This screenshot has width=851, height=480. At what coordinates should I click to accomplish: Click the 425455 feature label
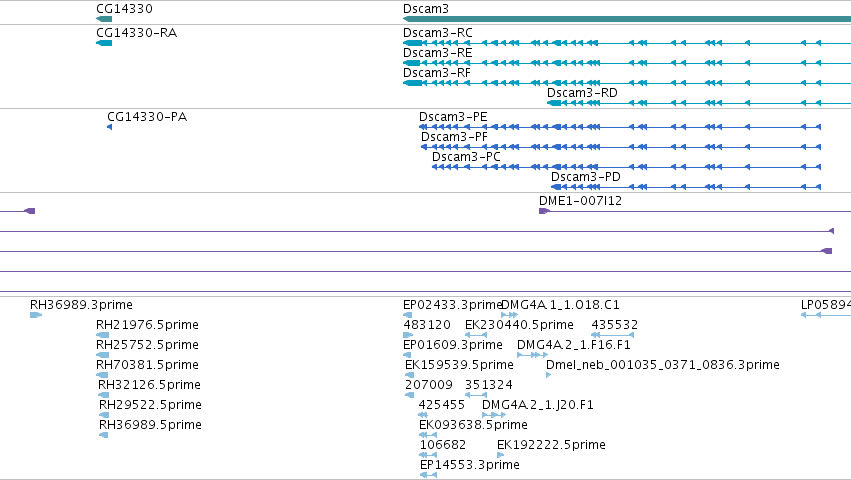442,405
